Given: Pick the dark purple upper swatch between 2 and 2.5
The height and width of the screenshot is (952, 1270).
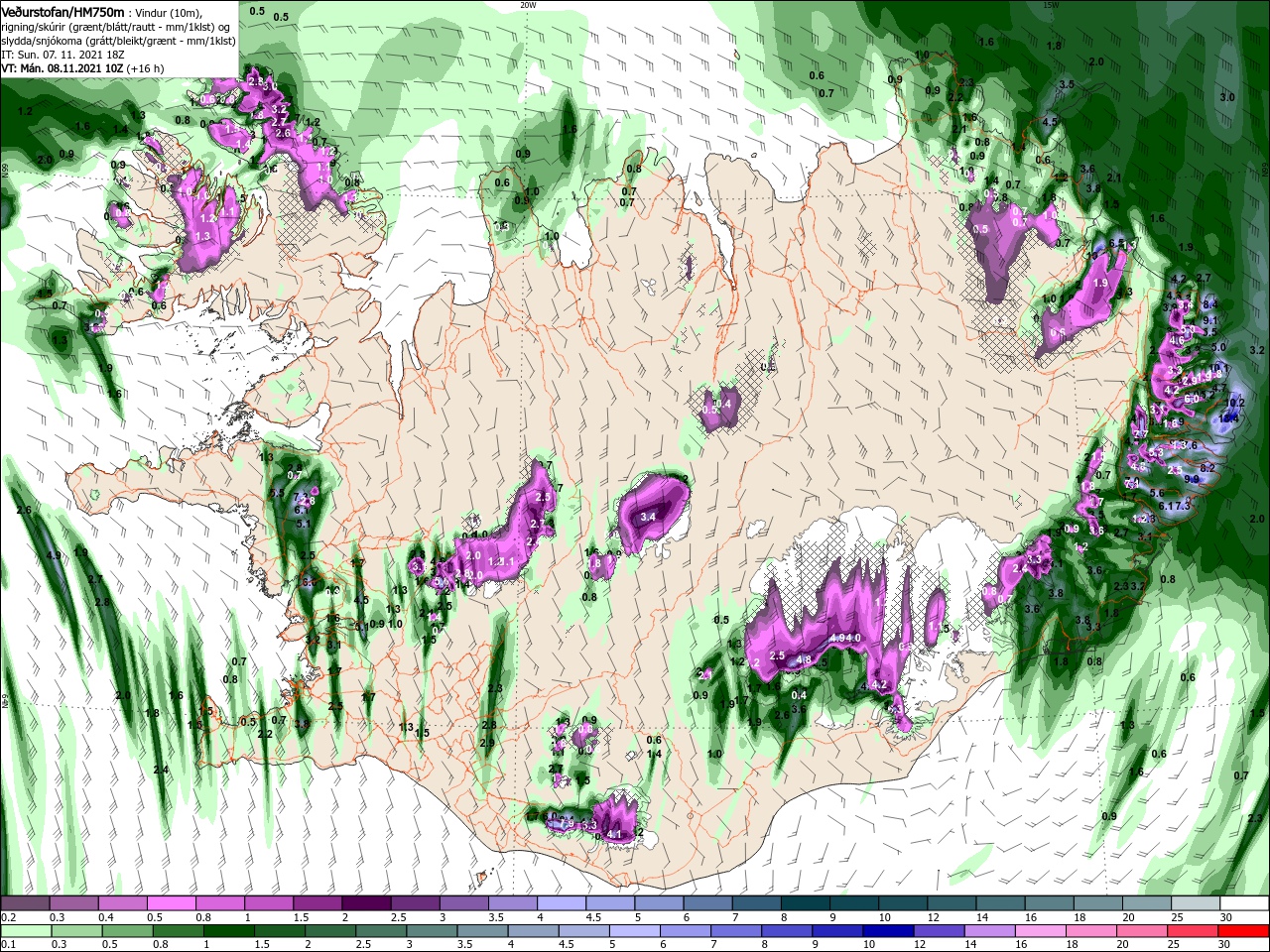Looking at the screenshot, I should (x=366, y=902).
